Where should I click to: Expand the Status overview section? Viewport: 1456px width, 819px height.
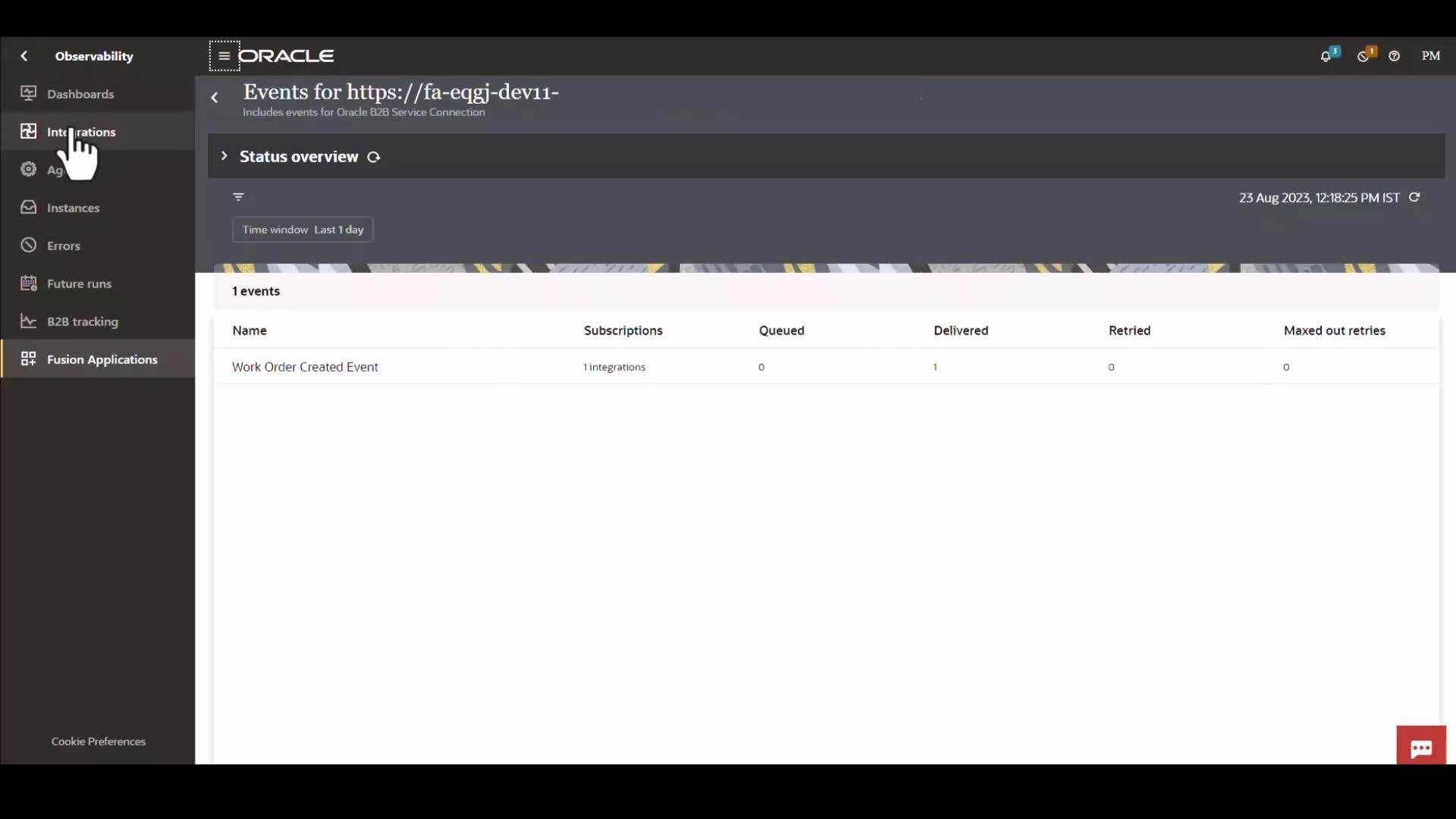click(x=225, y=156)
